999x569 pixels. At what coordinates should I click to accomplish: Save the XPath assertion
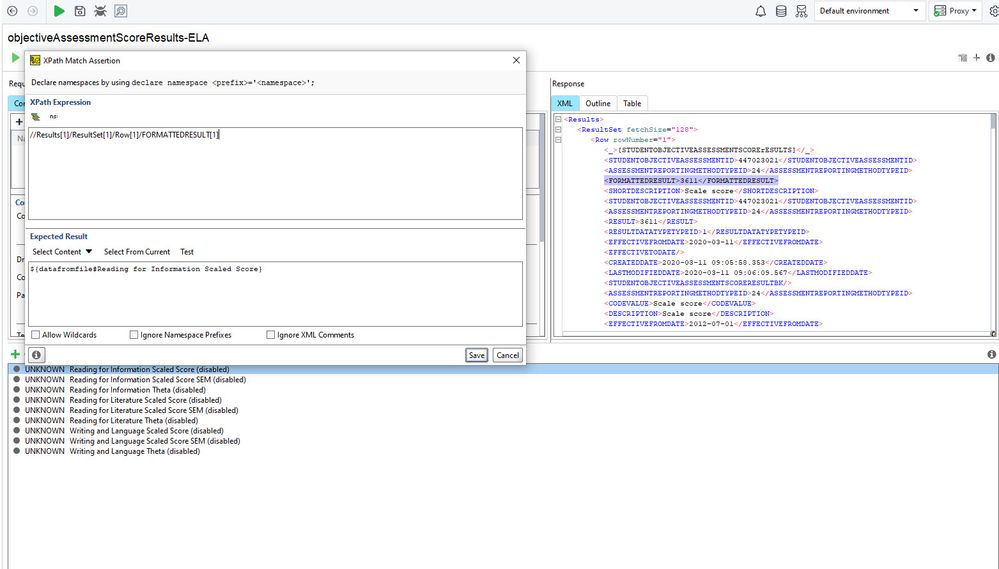pyautogui.click(x=477, y=355)
